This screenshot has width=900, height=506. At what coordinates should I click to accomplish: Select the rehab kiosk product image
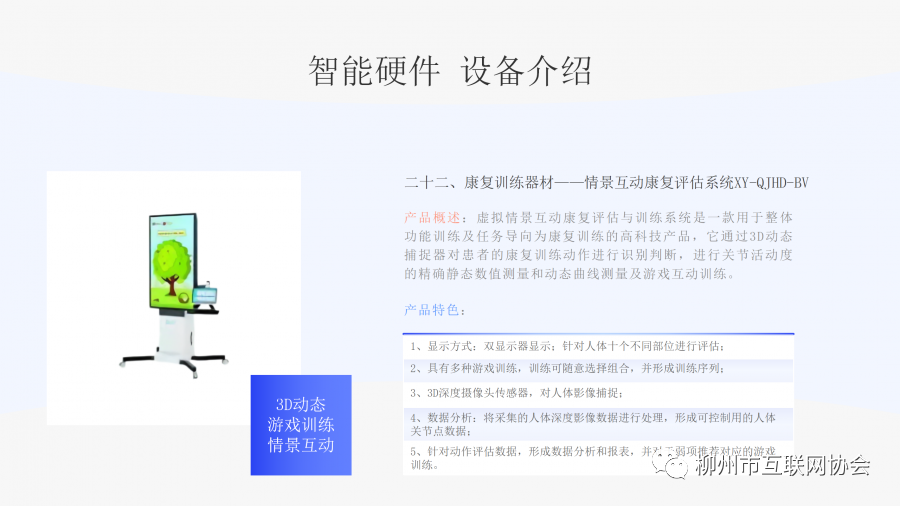point(173,298)
